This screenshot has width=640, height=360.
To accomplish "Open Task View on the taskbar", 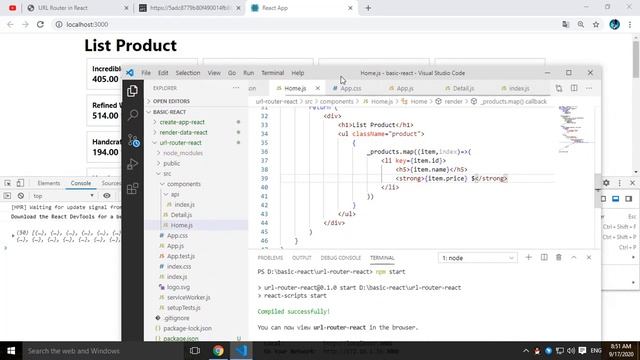I will (195, 351).
